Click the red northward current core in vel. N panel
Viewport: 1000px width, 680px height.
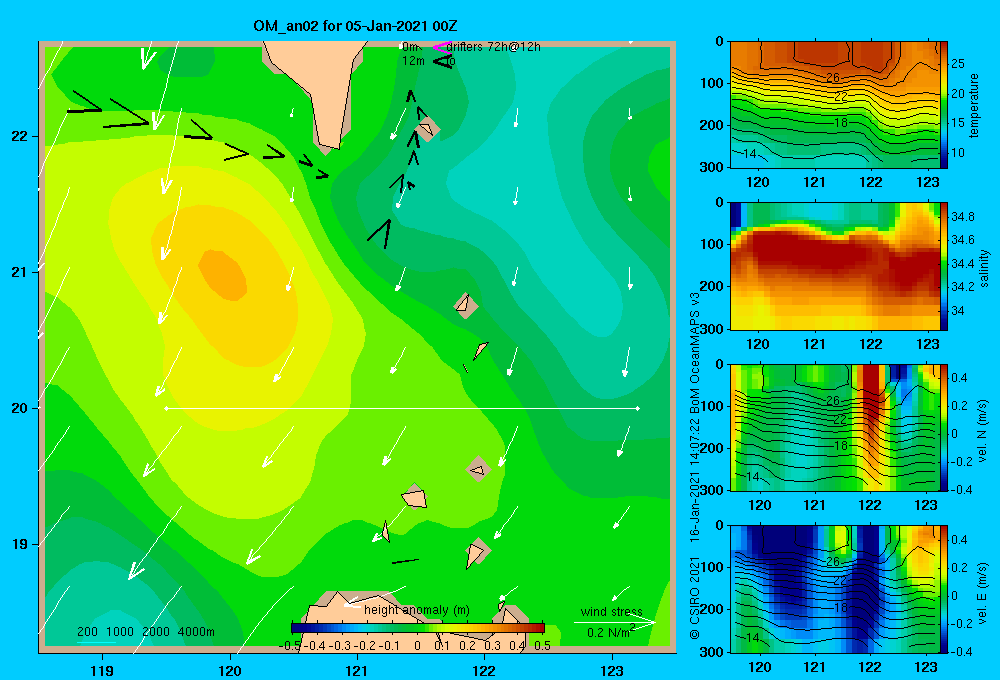871,399
